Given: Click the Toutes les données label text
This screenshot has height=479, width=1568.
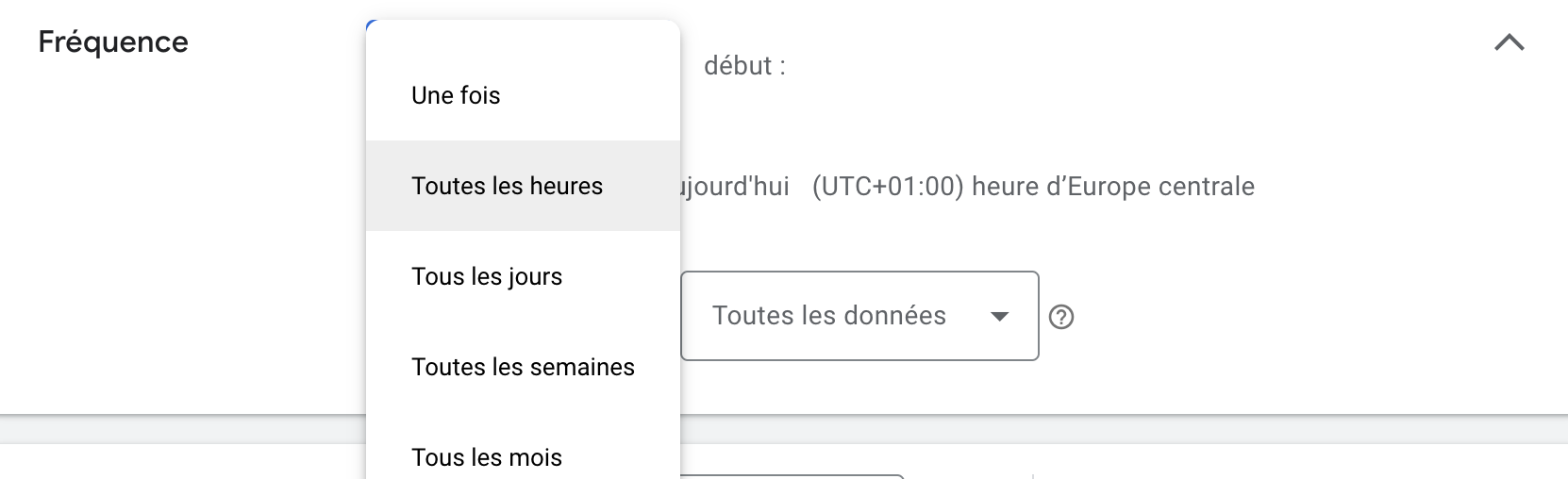Looking at the screenshot, I should tap(828, 316).
